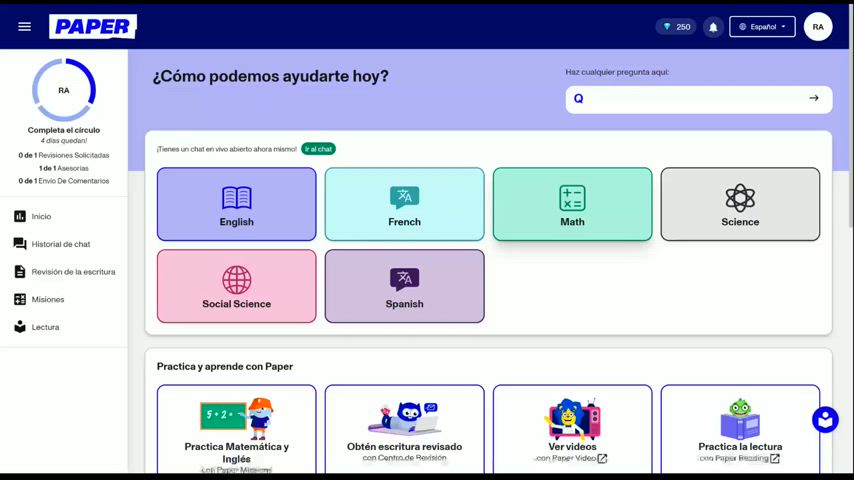Open the RA profile avatar menu
This screenshot has height=480, width=854.
[x=818, y=27]
